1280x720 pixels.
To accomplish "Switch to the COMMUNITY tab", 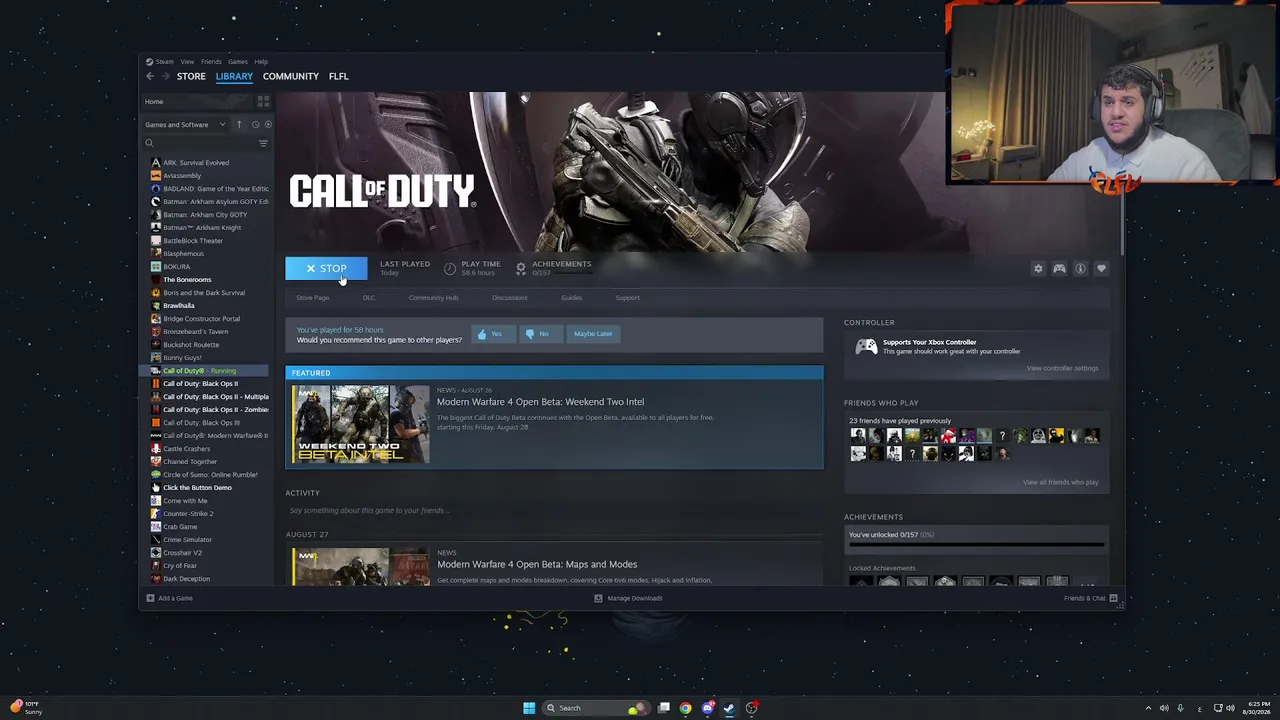I will tap(291, 76).
